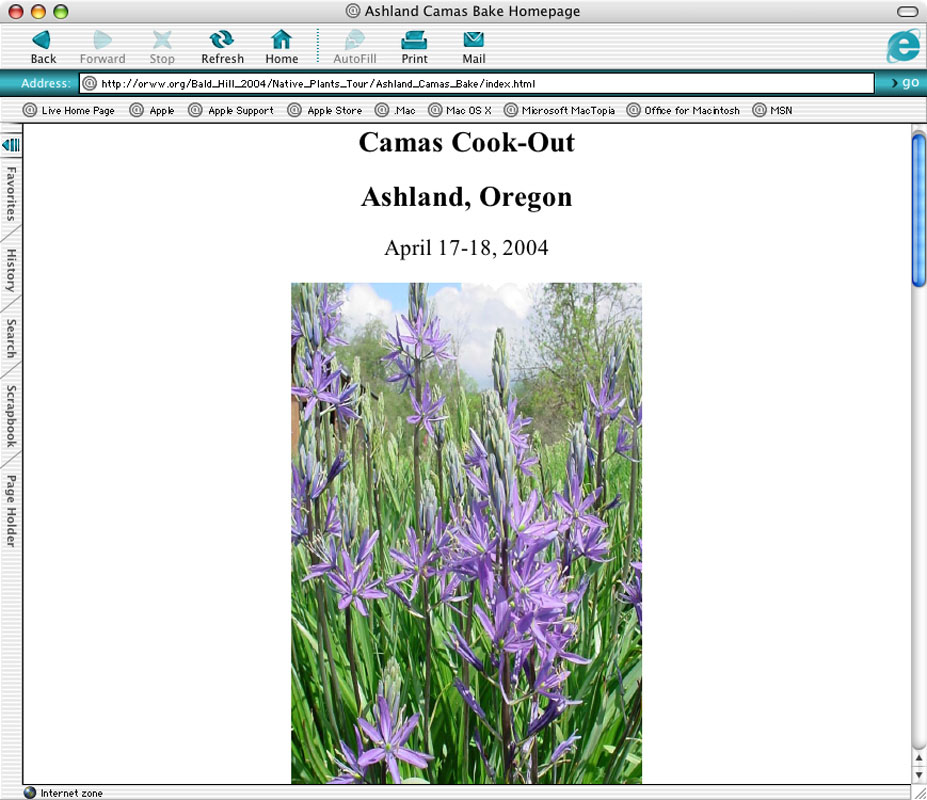Collapse the Explorer bar toggle arrow
The height and width of the screenshot is (800, 927).
pos(11,145)
